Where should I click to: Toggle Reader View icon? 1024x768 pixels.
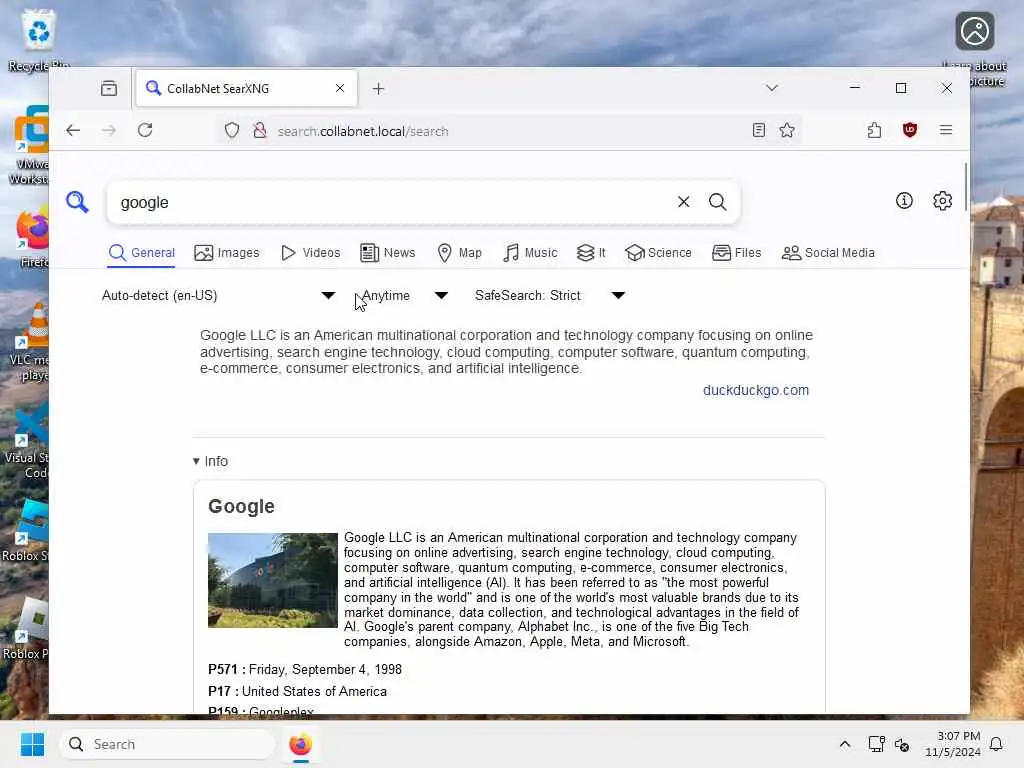(758, 130)
